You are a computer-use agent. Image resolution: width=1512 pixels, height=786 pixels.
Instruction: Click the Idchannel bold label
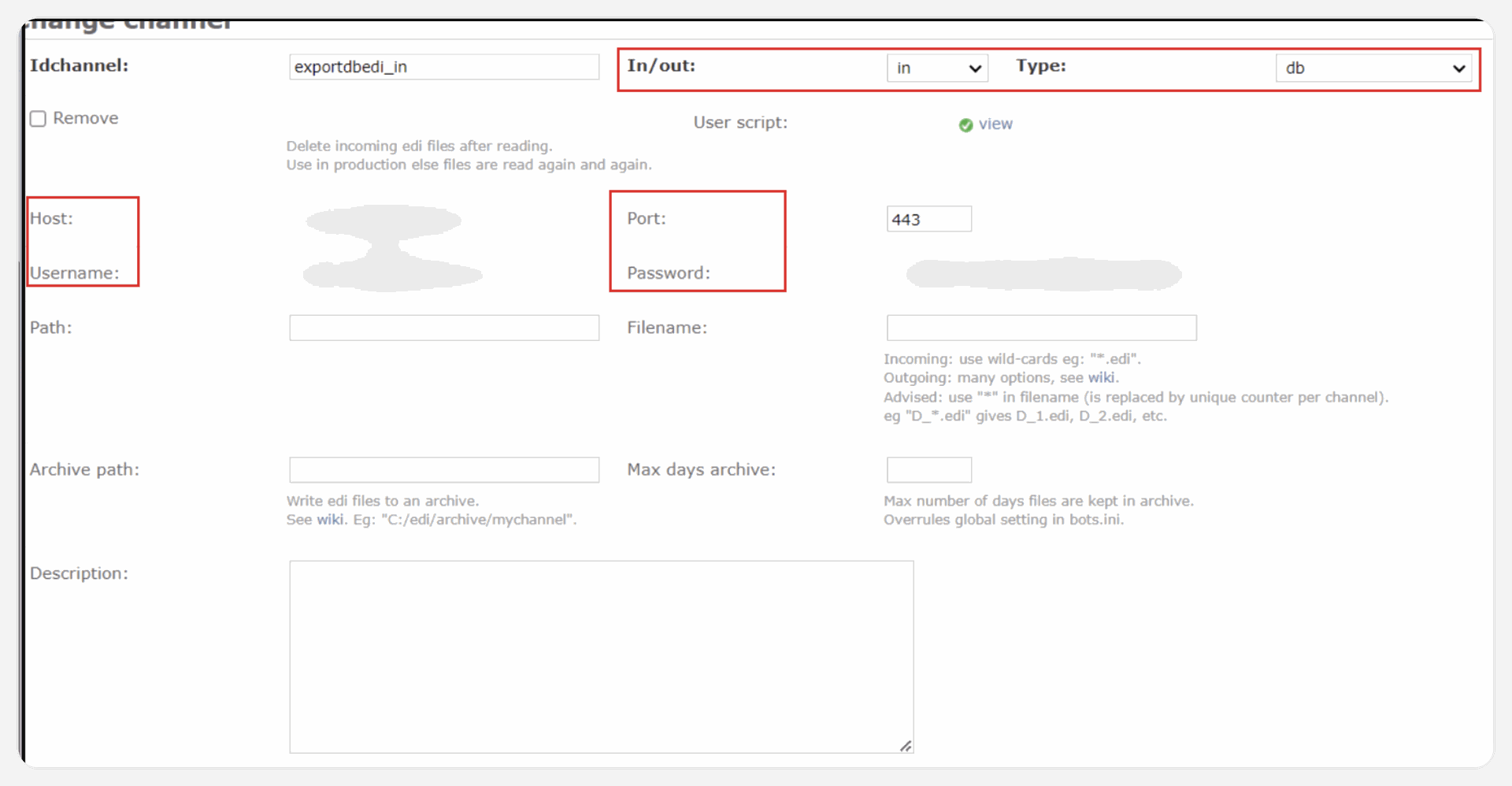click(x=79, y=65)
